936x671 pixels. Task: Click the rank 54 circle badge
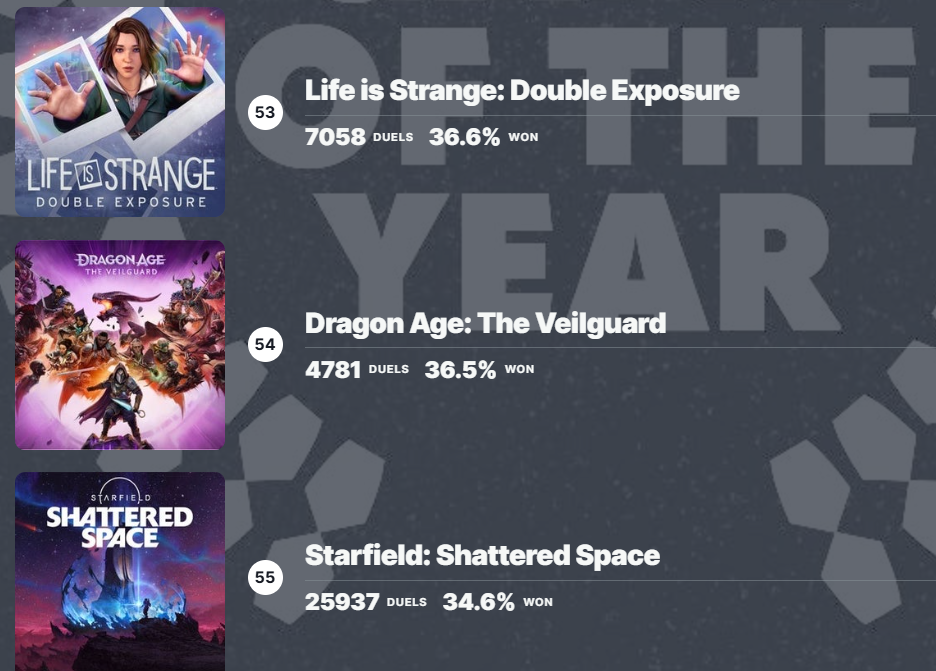tap(265, 345)
